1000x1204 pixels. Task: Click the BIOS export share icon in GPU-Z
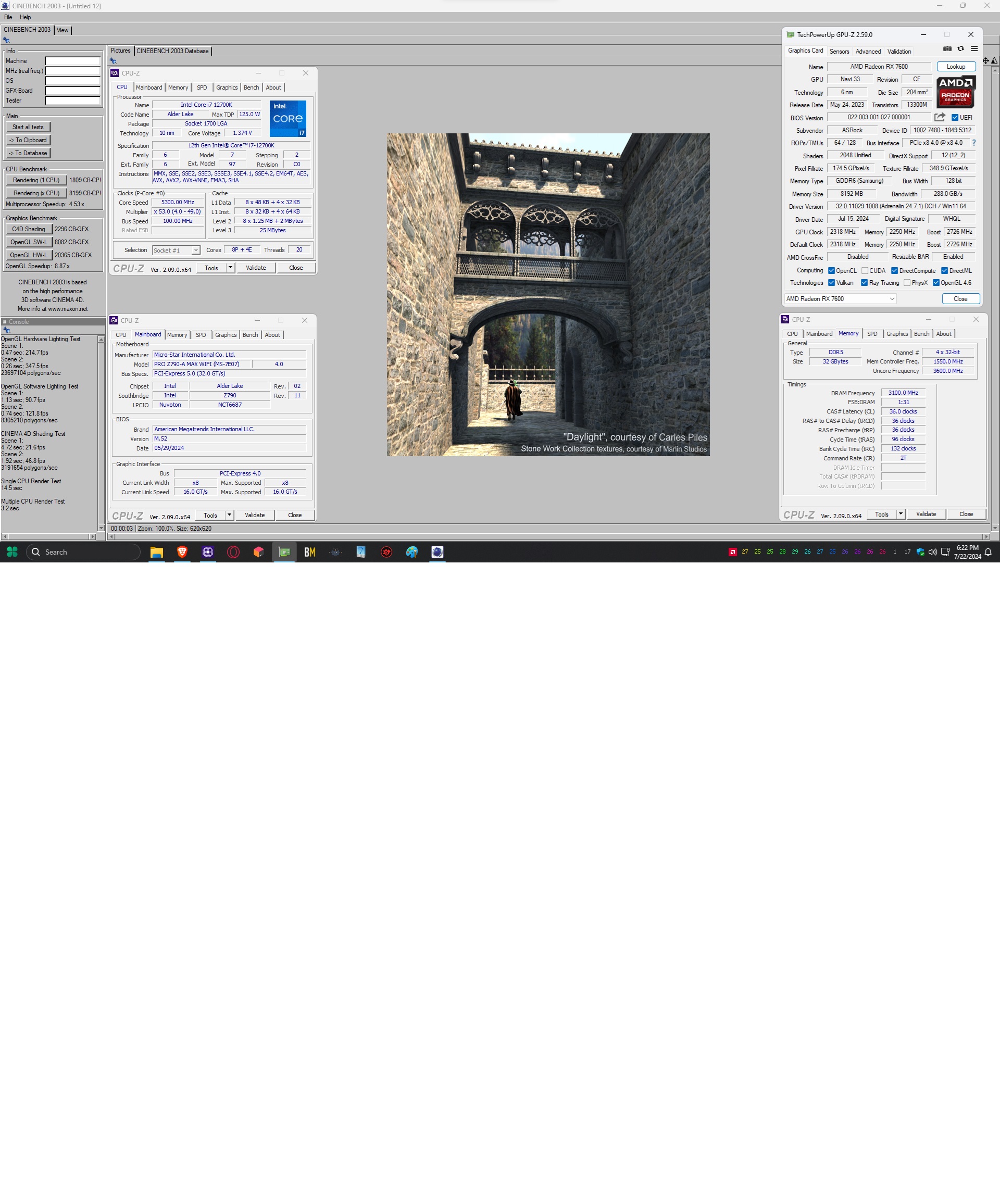tap(939, 117)
